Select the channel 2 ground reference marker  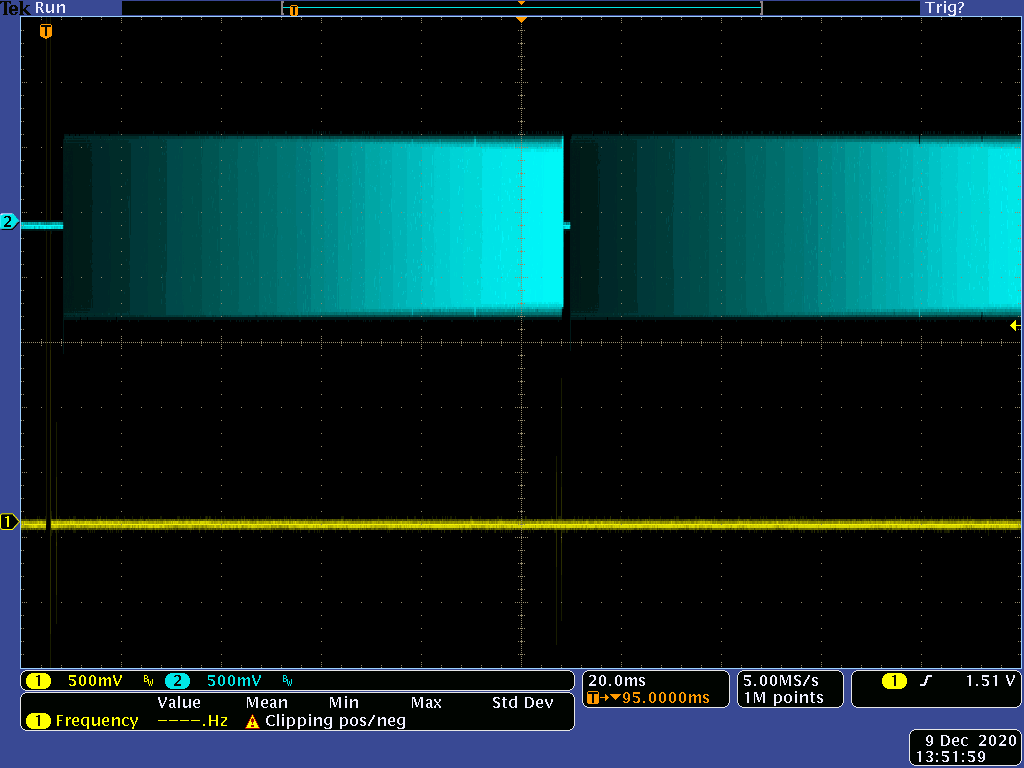[9, 222]
